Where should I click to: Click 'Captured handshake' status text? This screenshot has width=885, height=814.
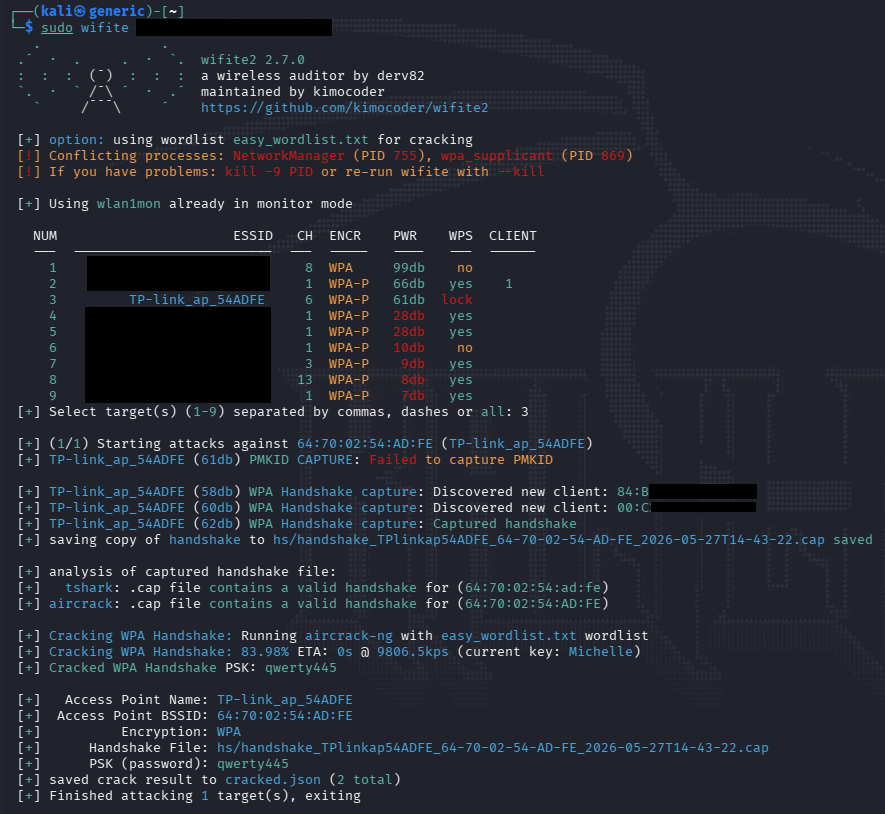[505, 523]
